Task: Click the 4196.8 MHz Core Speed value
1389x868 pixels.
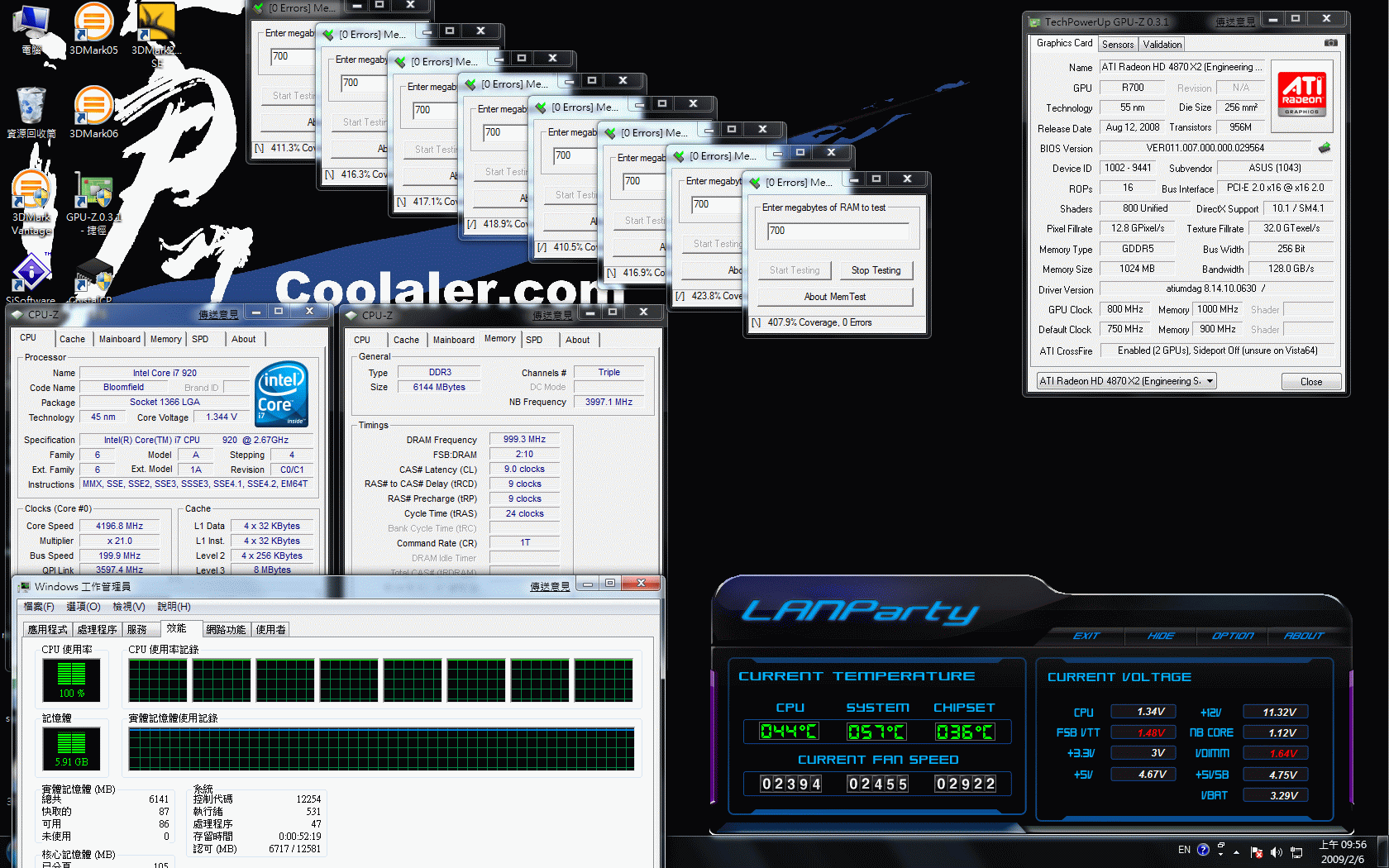Action: coord(120,526)
